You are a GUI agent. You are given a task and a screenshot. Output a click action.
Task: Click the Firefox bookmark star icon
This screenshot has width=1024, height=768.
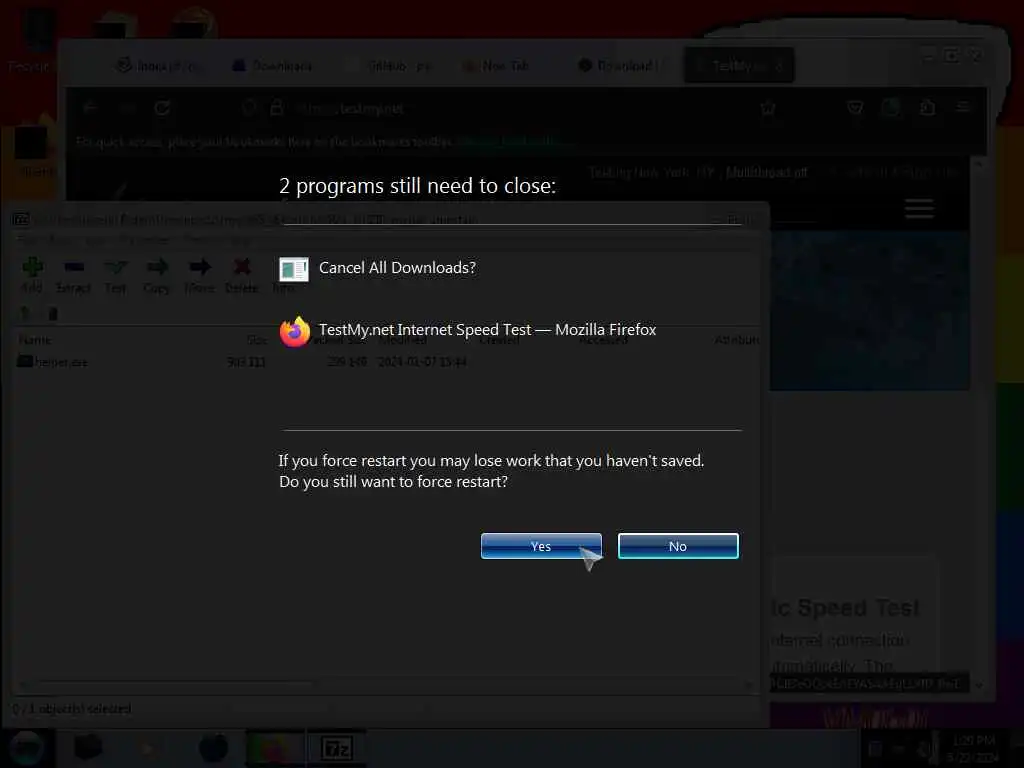click(x=768, y=108)
